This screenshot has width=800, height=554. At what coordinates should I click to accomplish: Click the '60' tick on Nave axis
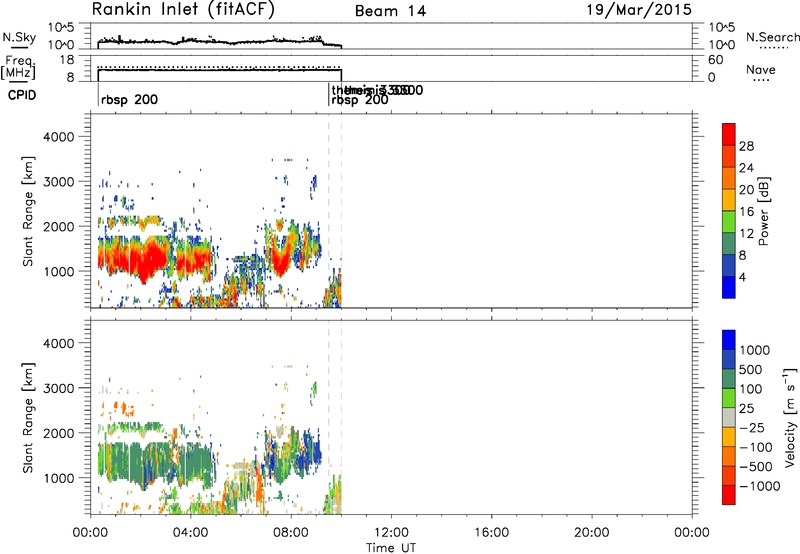[x=715, y=60]
